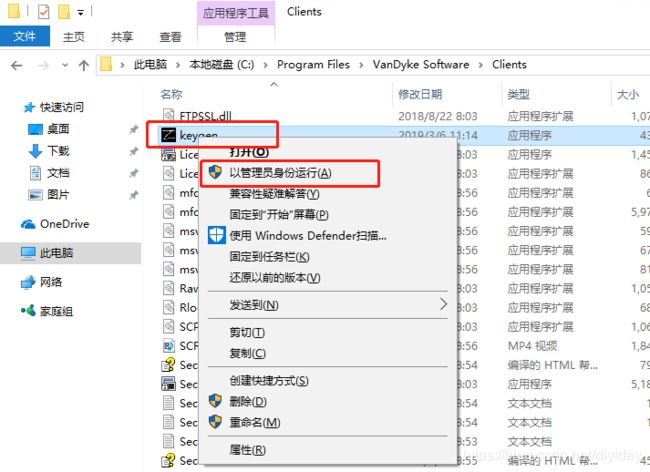Click VanDyke Software in the address breadcrumb

pyautogui.click(x=421, y=65)
